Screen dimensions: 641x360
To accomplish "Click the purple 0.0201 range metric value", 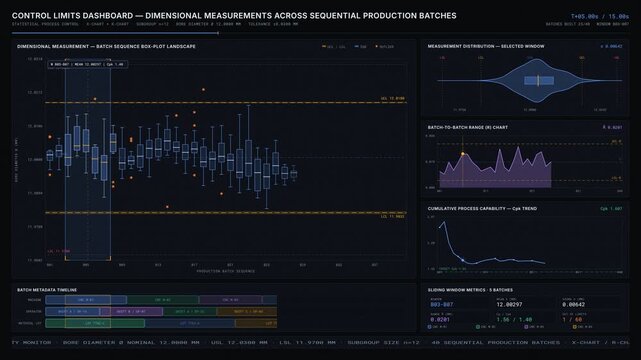I will click(440, 320).
